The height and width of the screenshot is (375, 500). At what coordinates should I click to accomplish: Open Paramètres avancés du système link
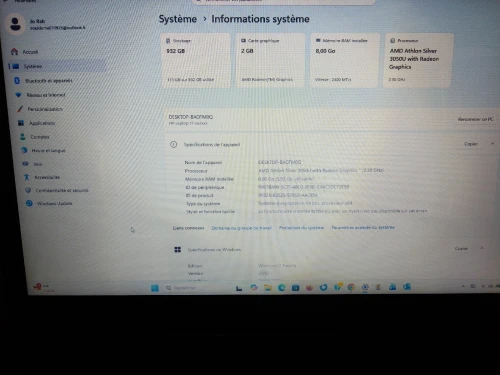(x=363, y=227)
